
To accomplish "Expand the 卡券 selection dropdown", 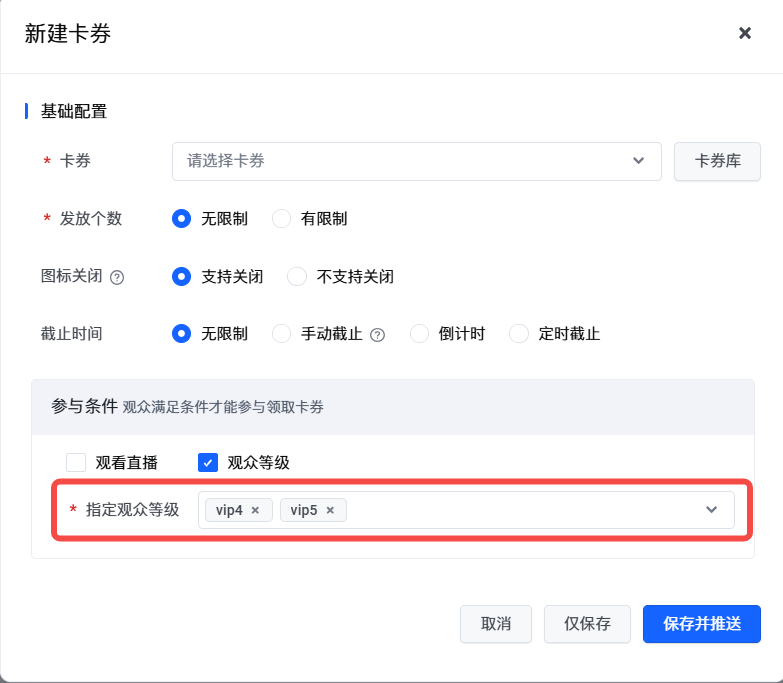I will [638, 161].
